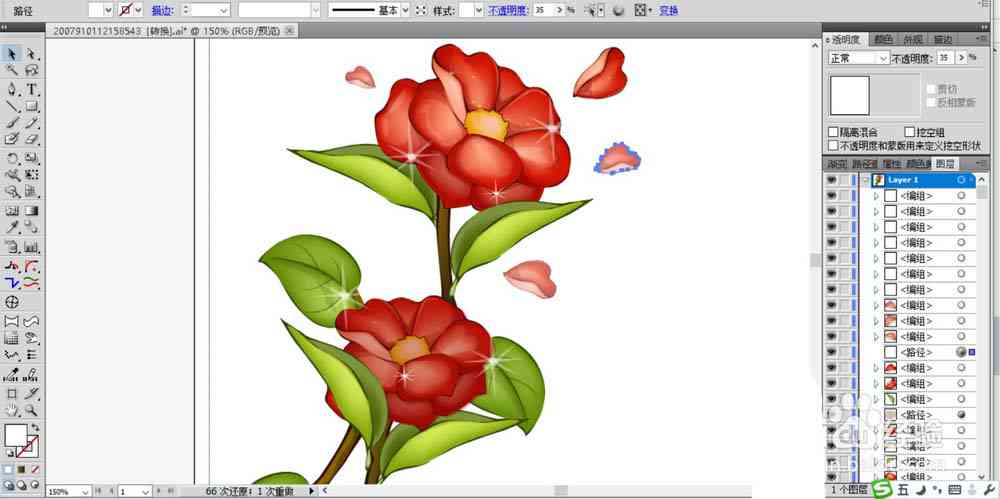Viewport: 1000px width, 499px height.
Task: Select the Type (T) tool
Action: (32, 89)
